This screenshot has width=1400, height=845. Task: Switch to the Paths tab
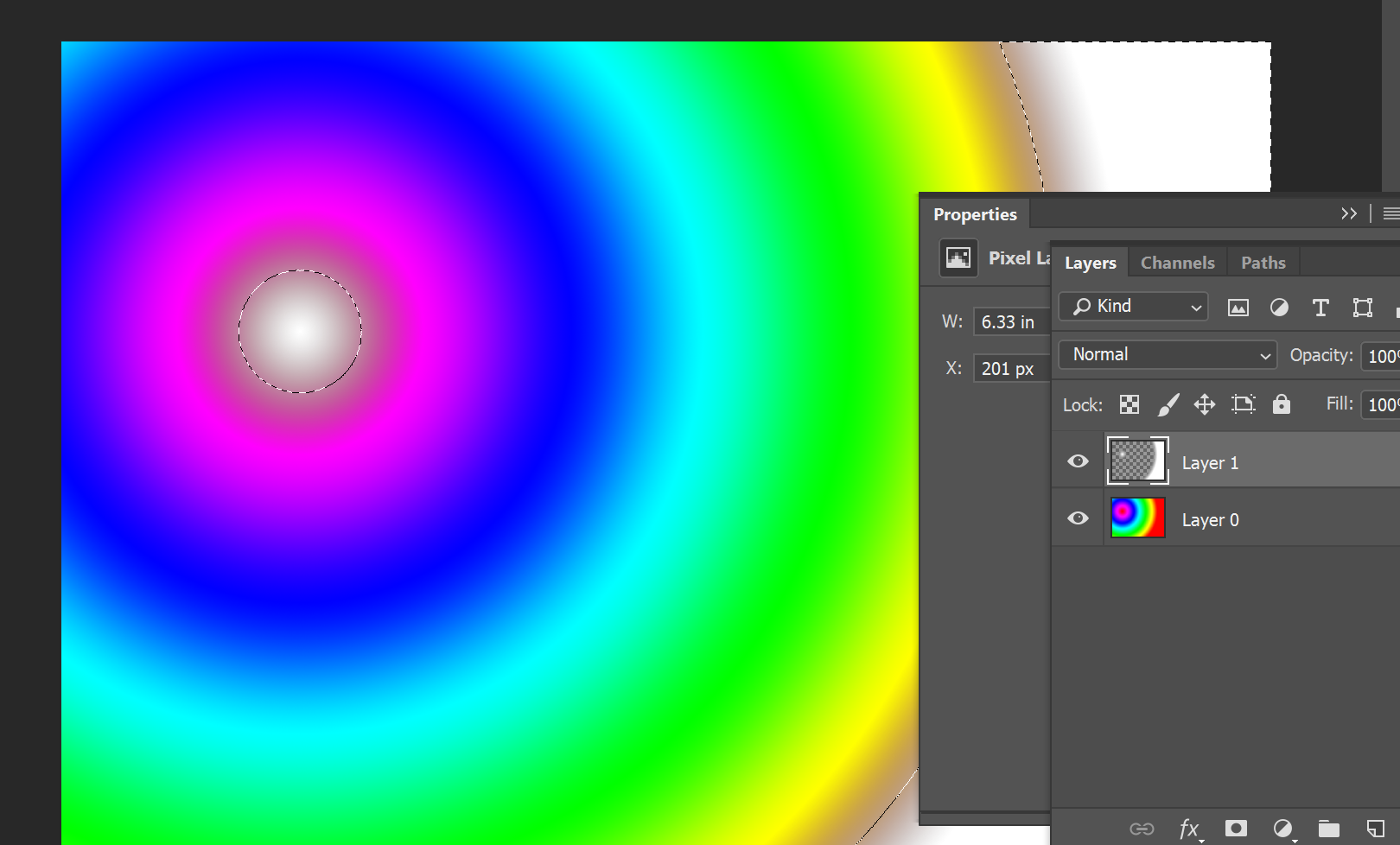pos(1263,262)
